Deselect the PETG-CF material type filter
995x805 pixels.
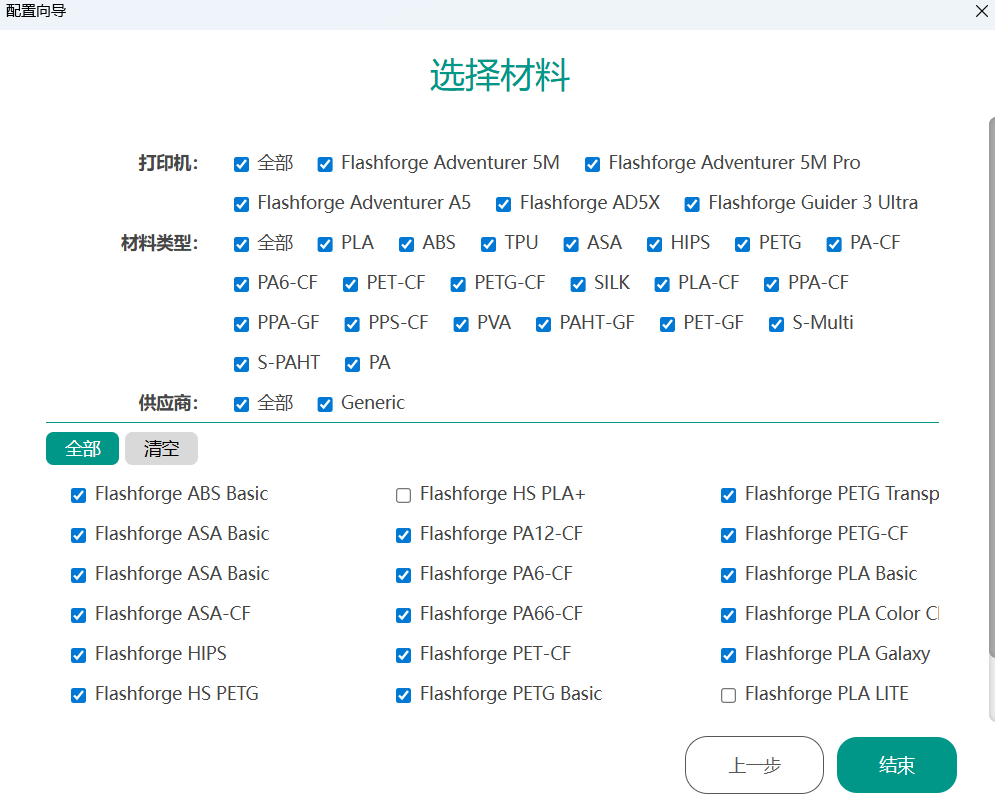pos(458,284)
